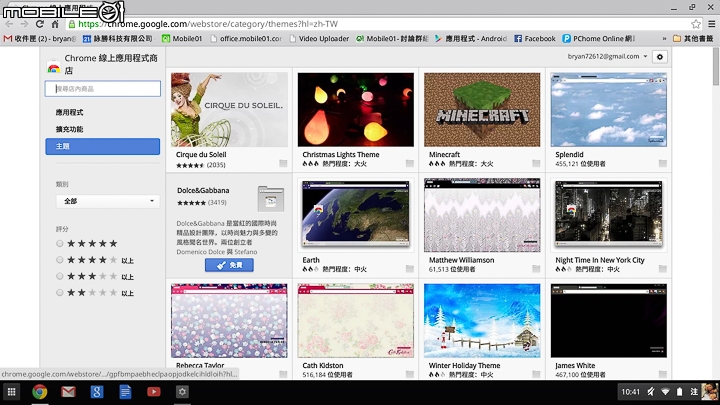Click the input method indicator in tray
Viewport: 720px width, 405px height.
694,392
